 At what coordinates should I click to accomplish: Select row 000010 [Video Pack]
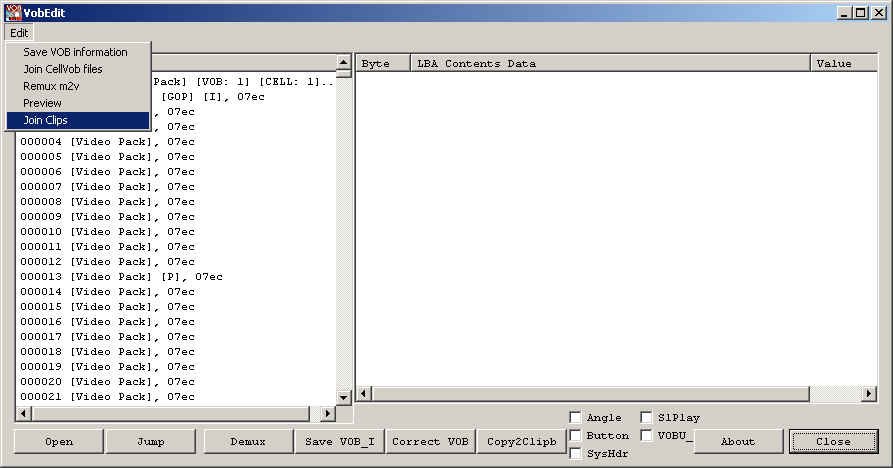[107, 232]
